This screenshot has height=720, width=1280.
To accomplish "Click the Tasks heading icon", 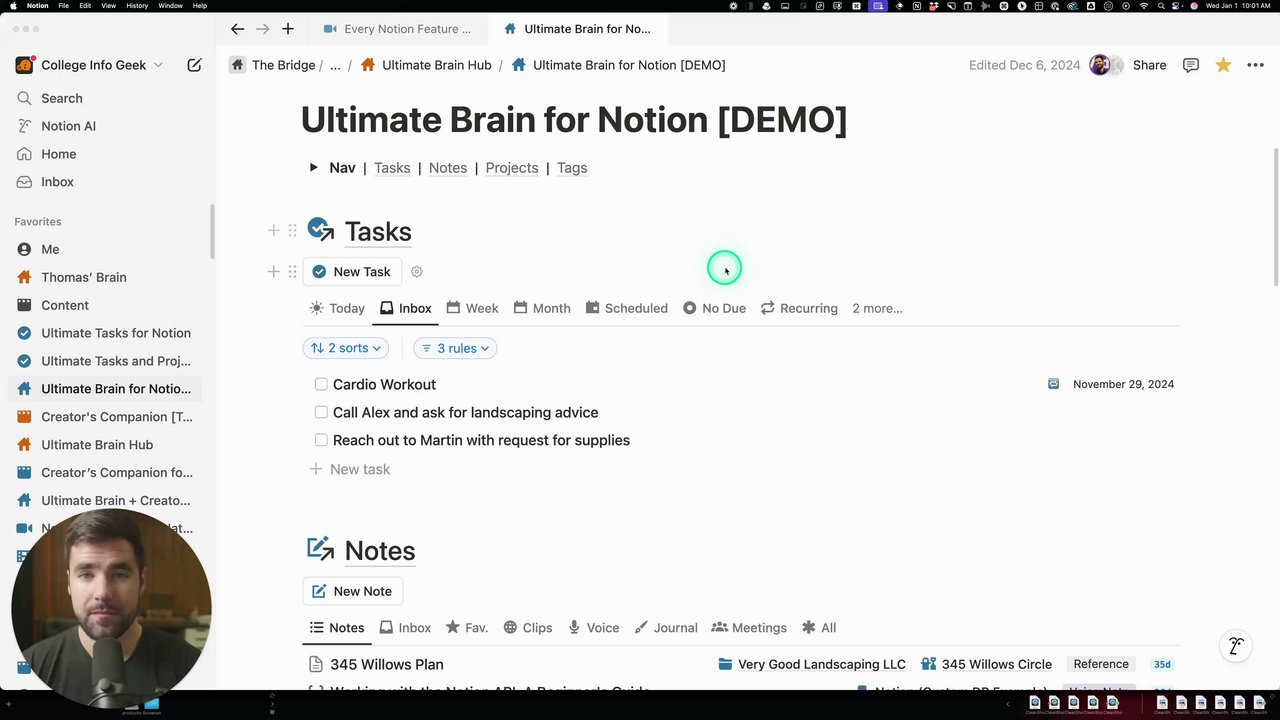I will click(x=320, y=231).
